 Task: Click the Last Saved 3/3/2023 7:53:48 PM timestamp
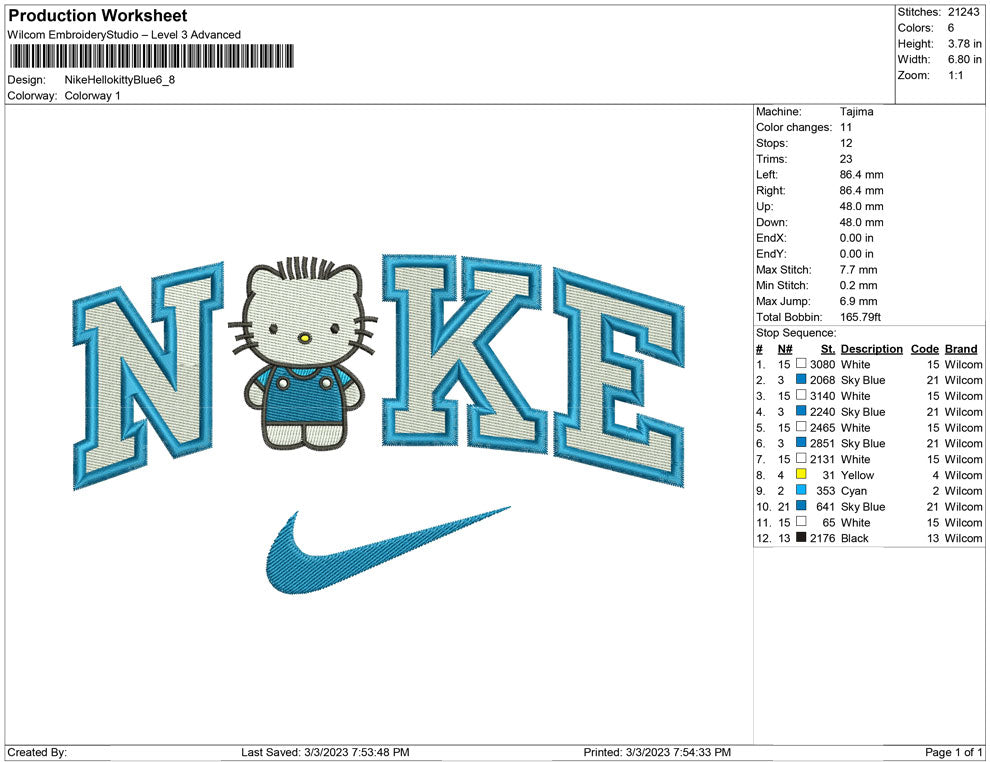pyautogui.click(x=325, y=752)
